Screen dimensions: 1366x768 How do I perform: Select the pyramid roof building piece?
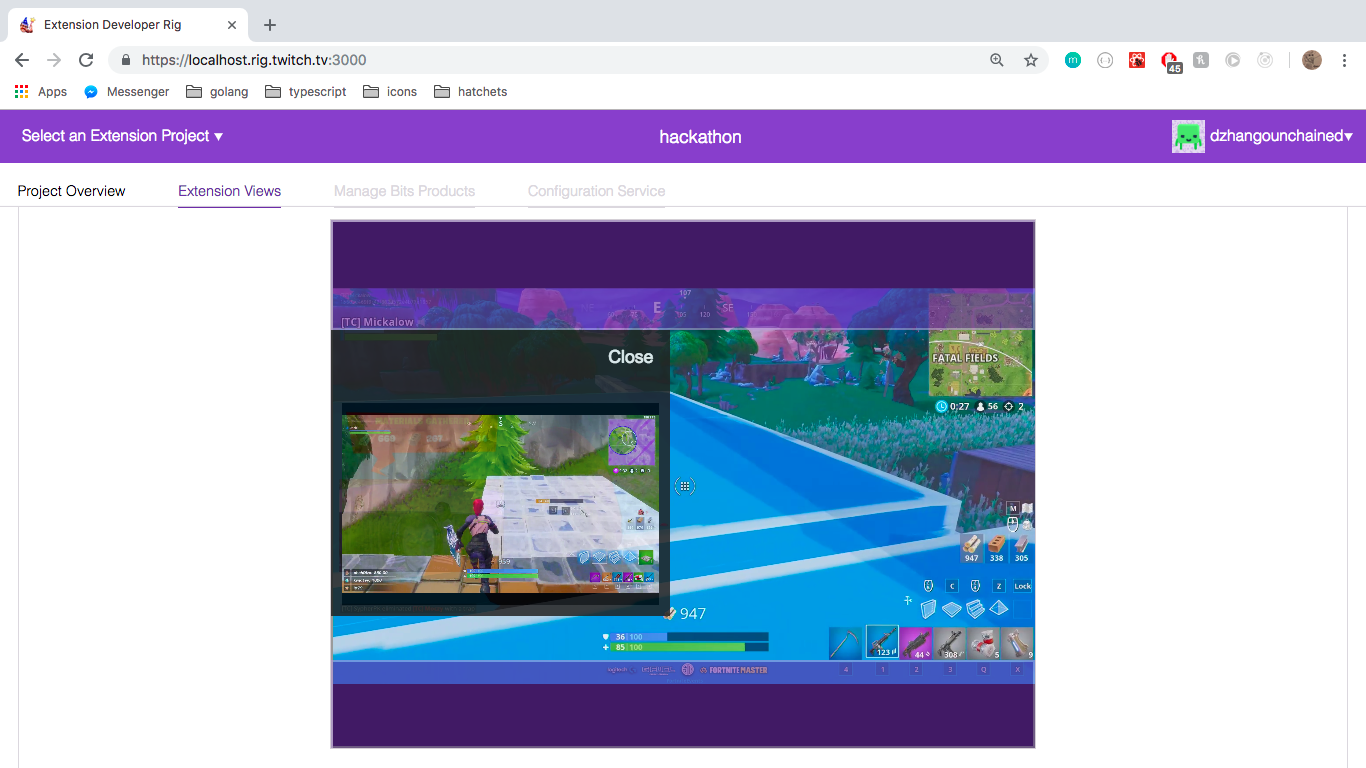click(999, 609)
